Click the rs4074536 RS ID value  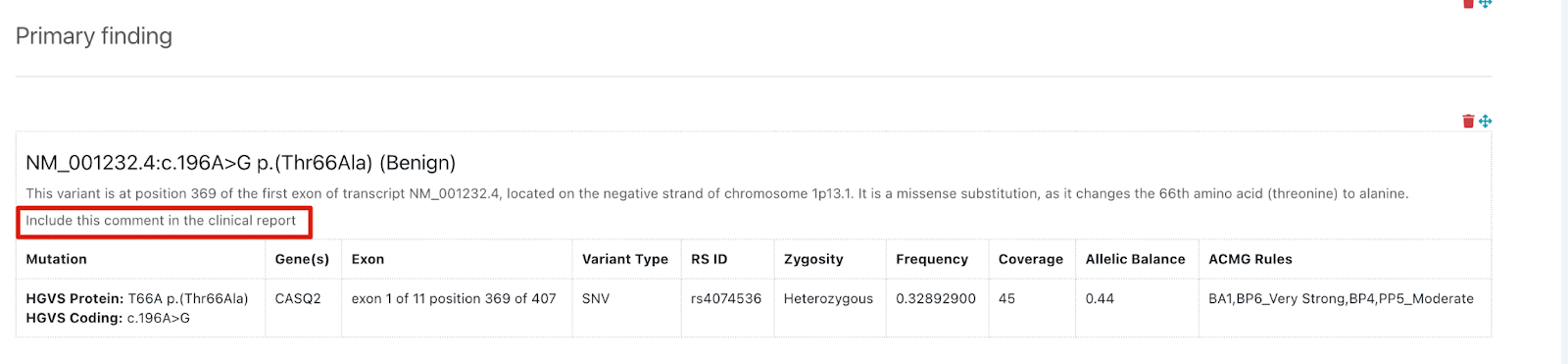pyautogui.click(x=726, y=298)
